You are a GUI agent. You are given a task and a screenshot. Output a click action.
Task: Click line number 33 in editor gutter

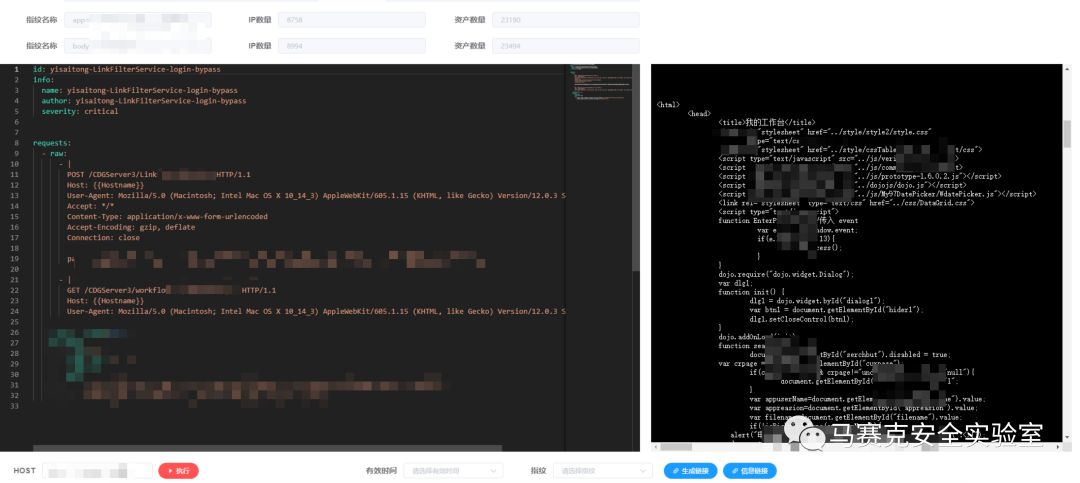pos(15,406)
